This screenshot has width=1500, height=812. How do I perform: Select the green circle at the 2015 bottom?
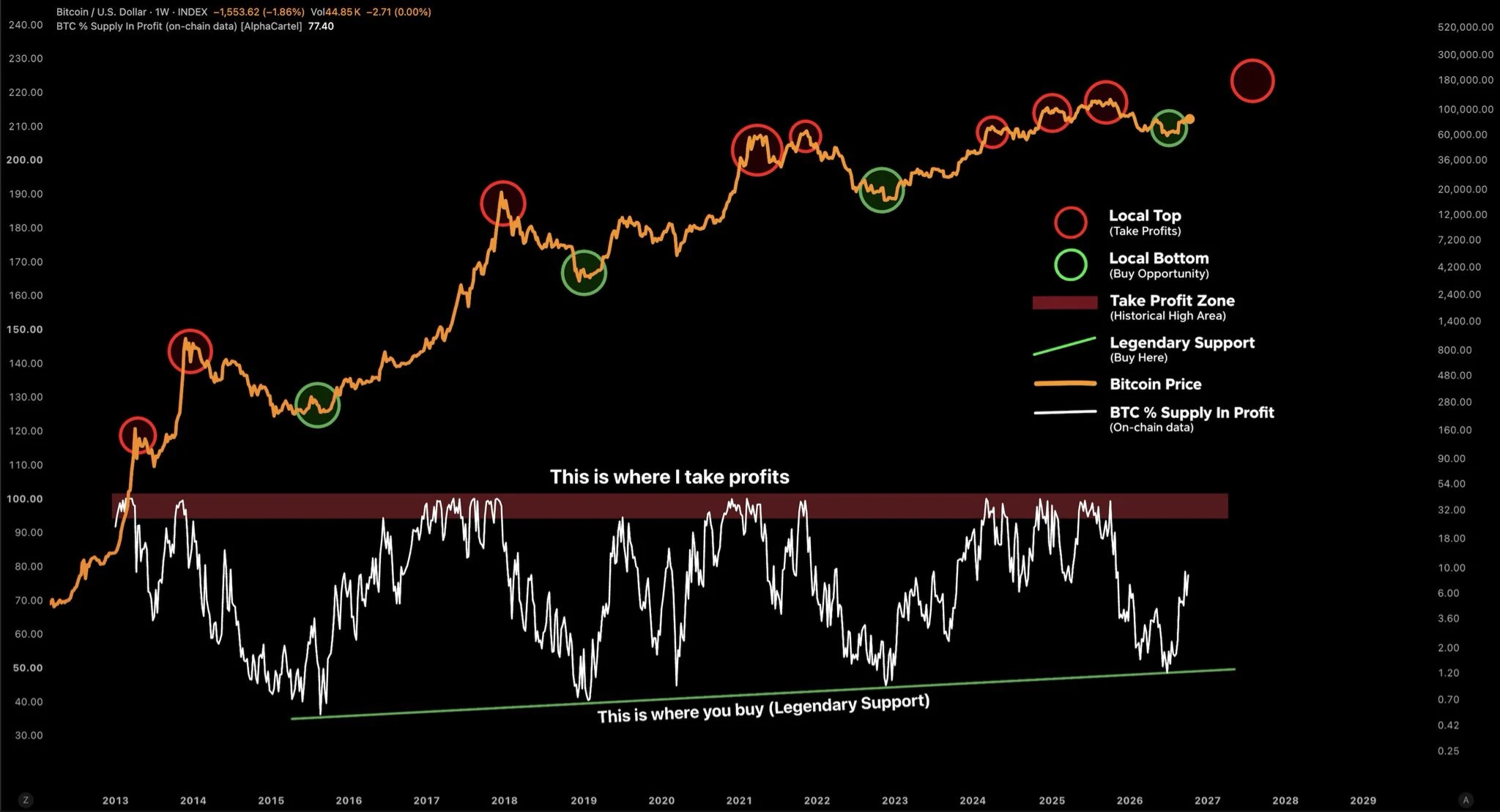point(317,404)
